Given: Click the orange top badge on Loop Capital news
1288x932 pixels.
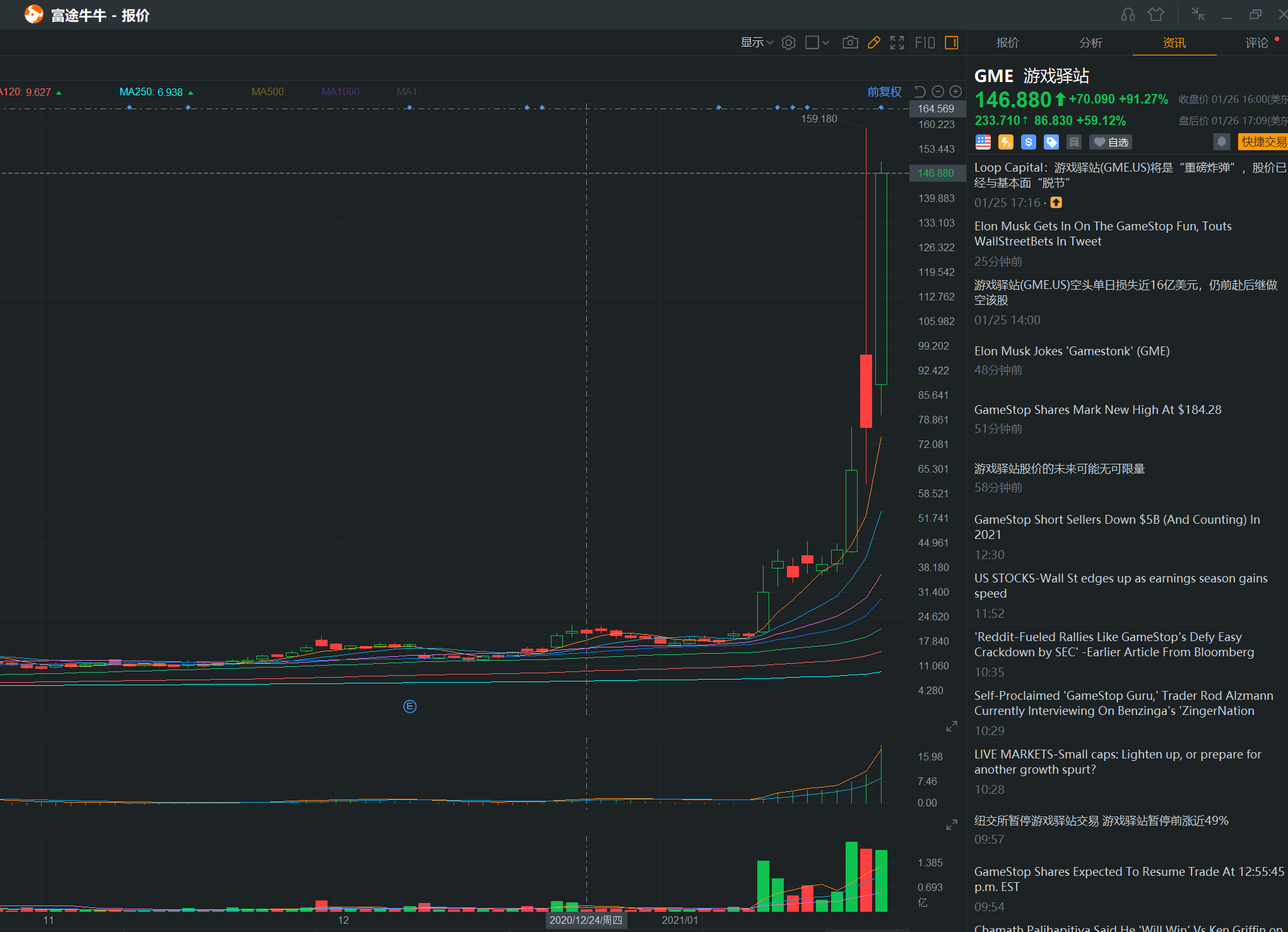Looking at the screenshot, I should (x=1056, y=203).
